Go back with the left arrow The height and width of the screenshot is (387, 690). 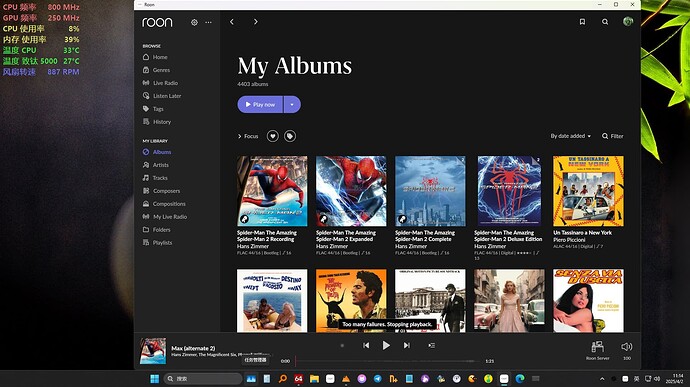(232, 22)
